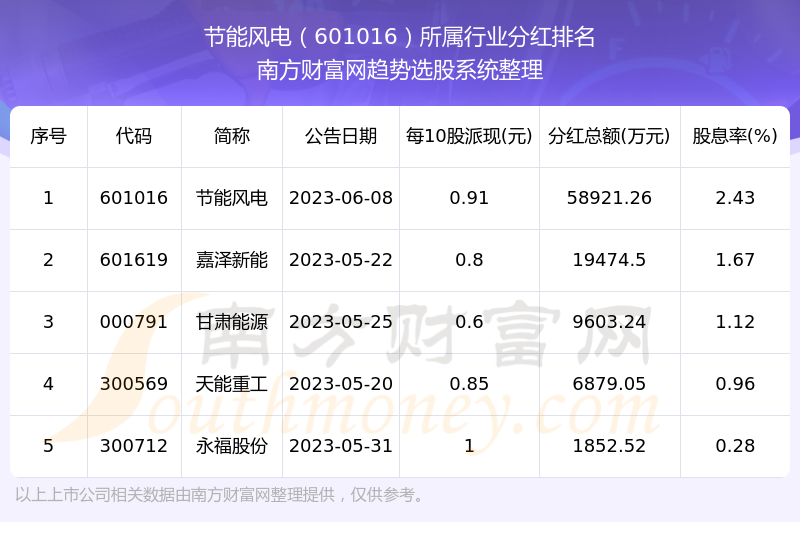Click the date 2023-06-08
This screenshot has height=544, width=800.
pyautogui.click(x=341, y=198)
